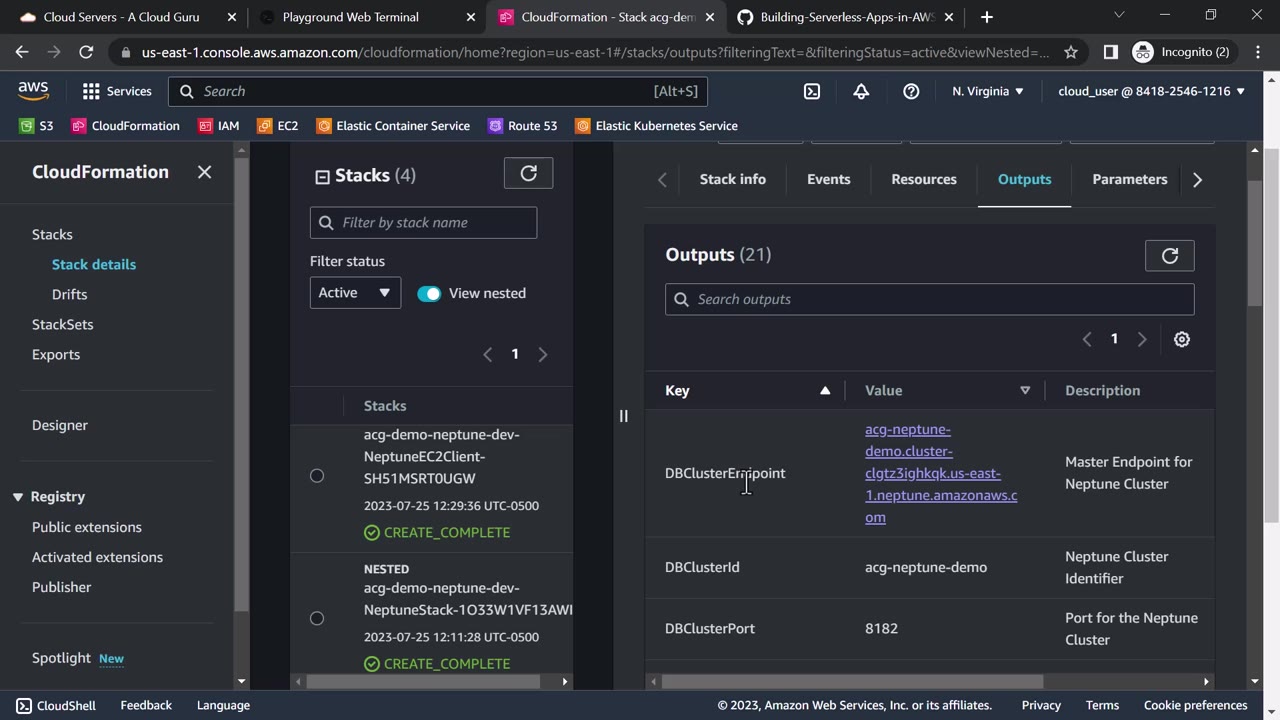
Task: Collapse the Registry section in sidebar
Action: 18,497
